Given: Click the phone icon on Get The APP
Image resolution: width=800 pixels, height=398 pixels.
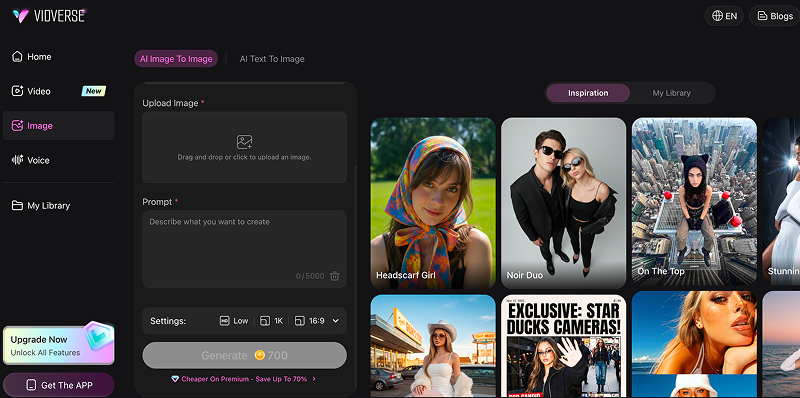Looking at the screenshot, I should (x=32, y=385).
